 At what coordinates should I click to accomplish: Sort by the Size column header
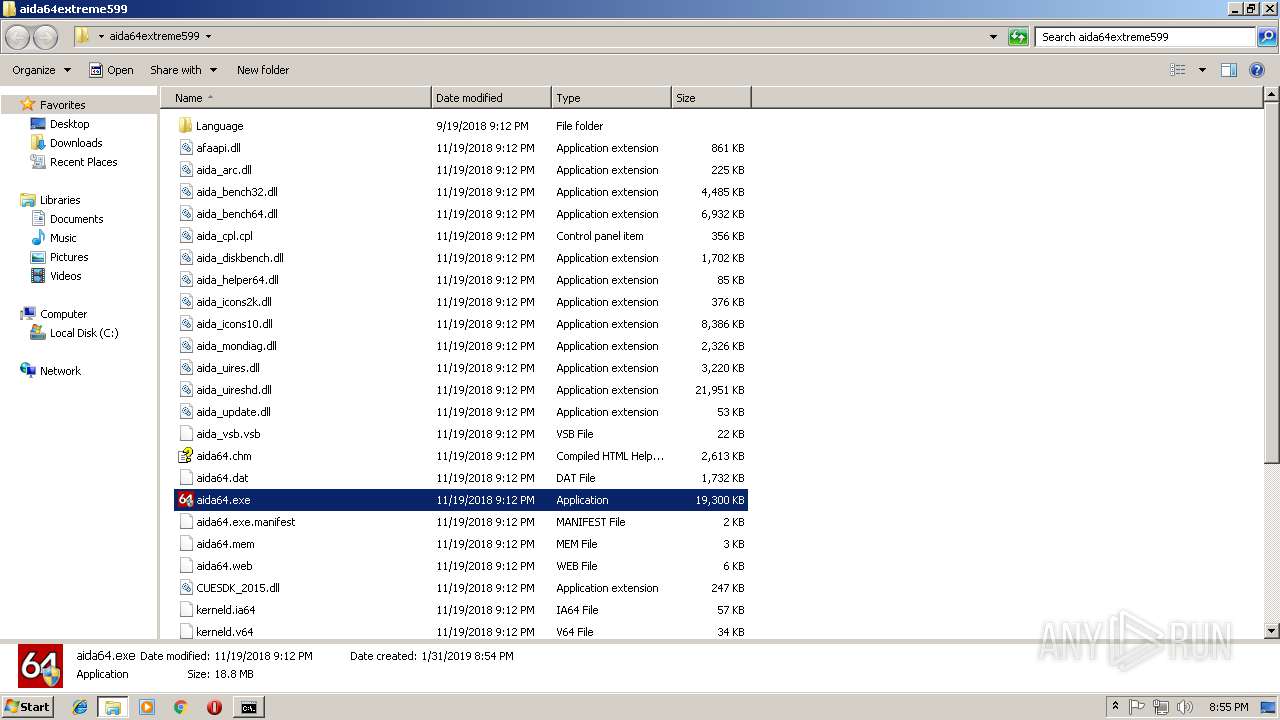pos(711,98)
